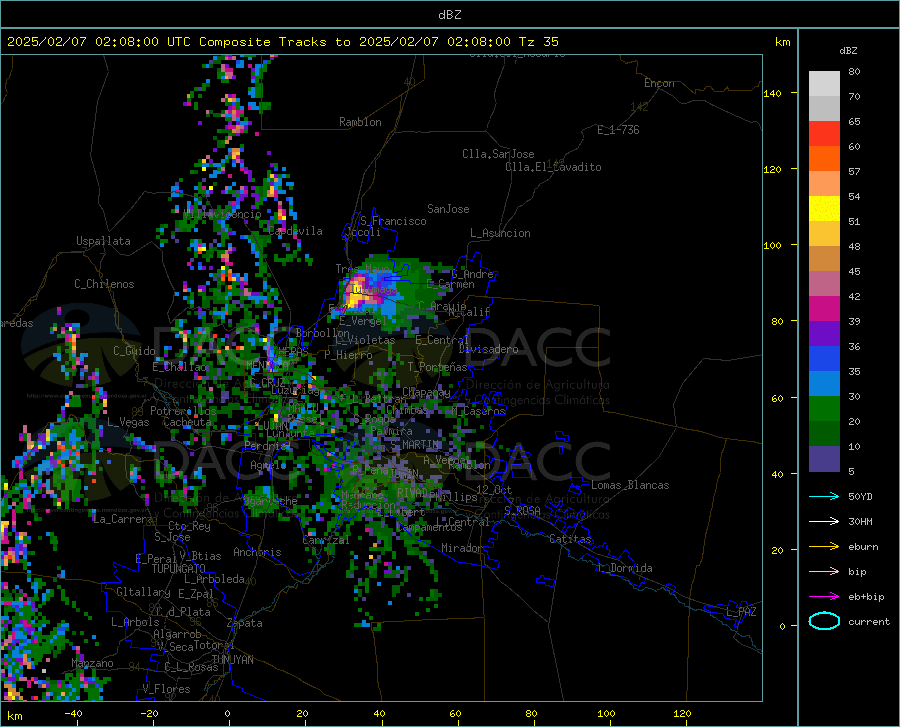The width and height of the screenshot is (900, 727).
Task: Click the Divisadero place label
Action: coord(488,349)
